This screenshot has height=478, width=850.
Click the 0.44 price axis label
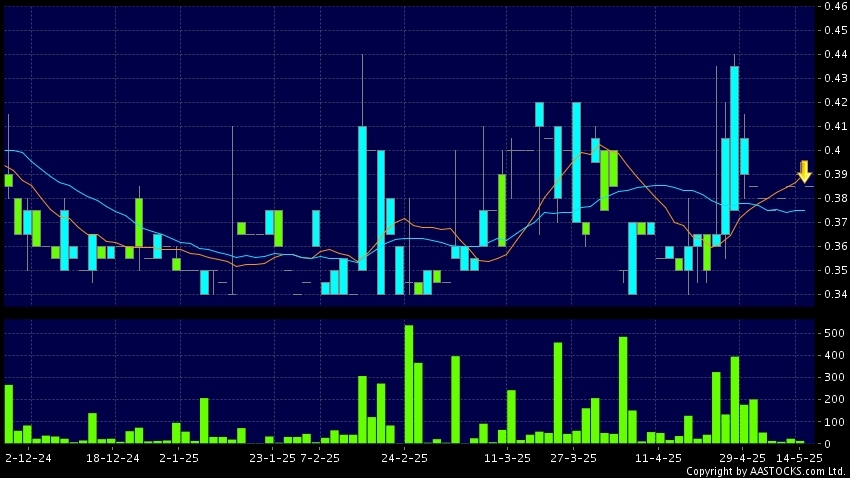836,54
